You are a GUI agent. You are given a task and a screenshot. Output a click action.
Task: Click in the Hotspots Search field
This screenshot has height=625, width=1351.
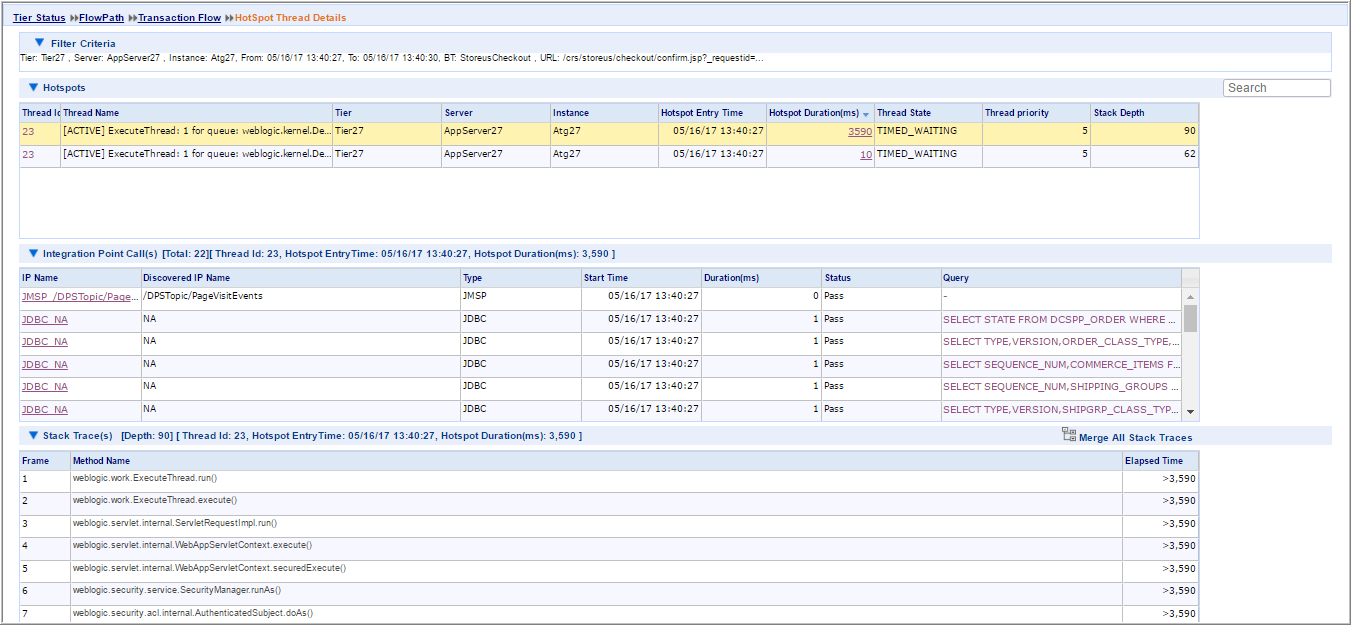click(1276, 88)
